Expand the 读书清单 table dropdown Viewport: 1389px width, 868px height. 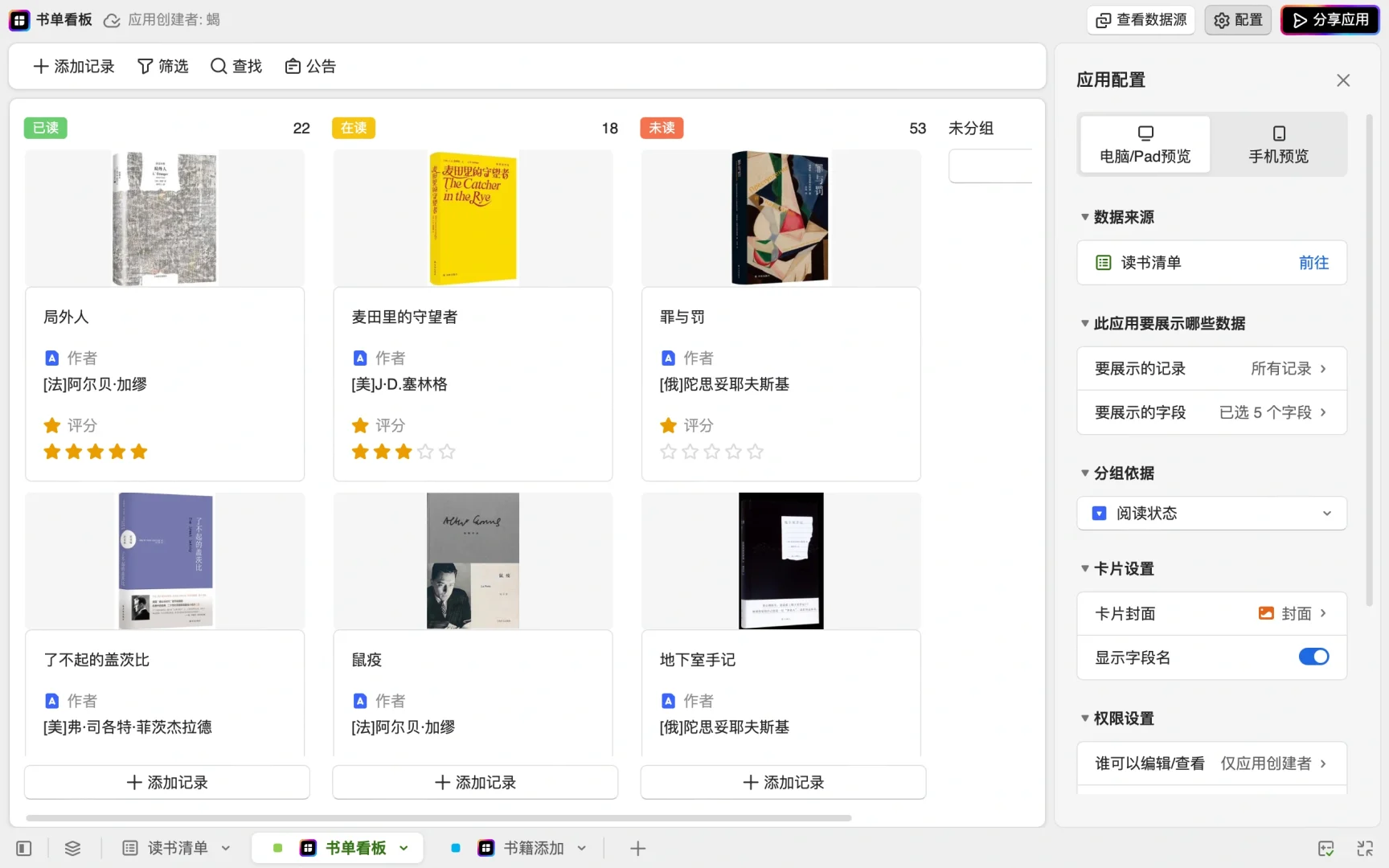coord(226,848)
